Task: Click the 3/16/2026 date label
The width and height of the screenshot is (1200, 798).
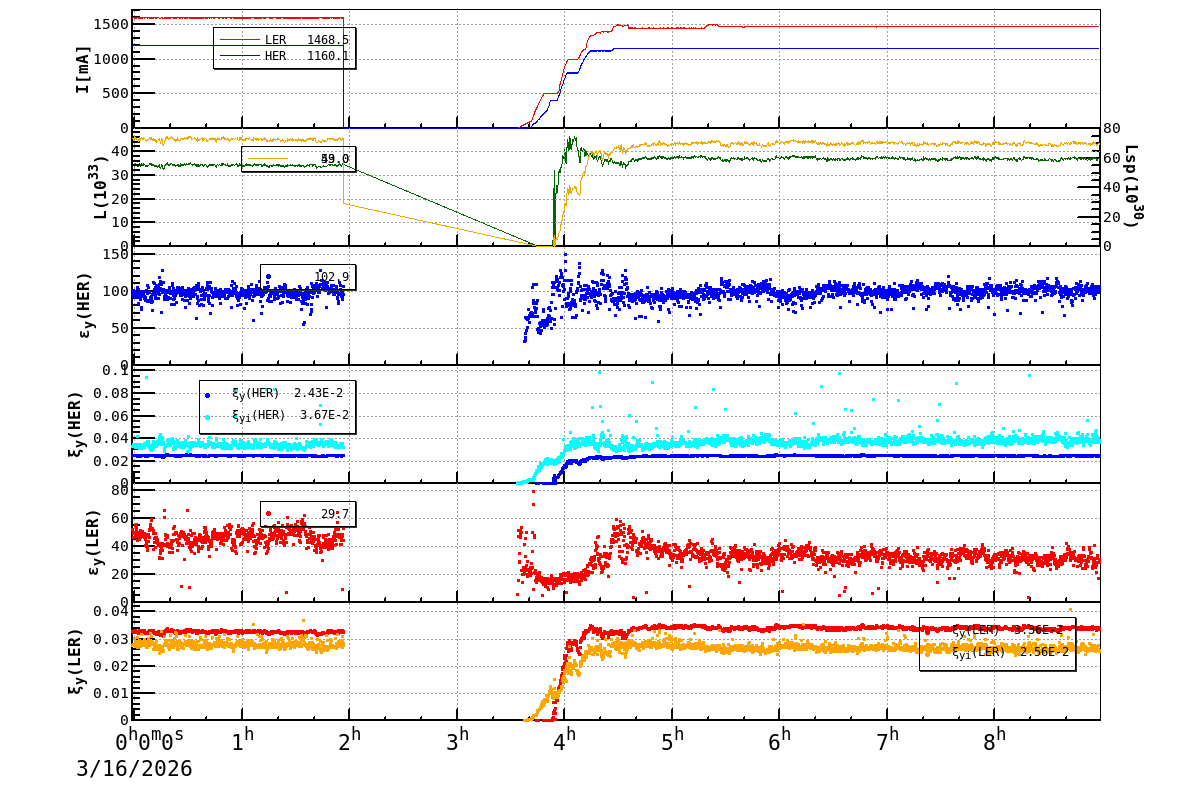Action: pos(134,769)
